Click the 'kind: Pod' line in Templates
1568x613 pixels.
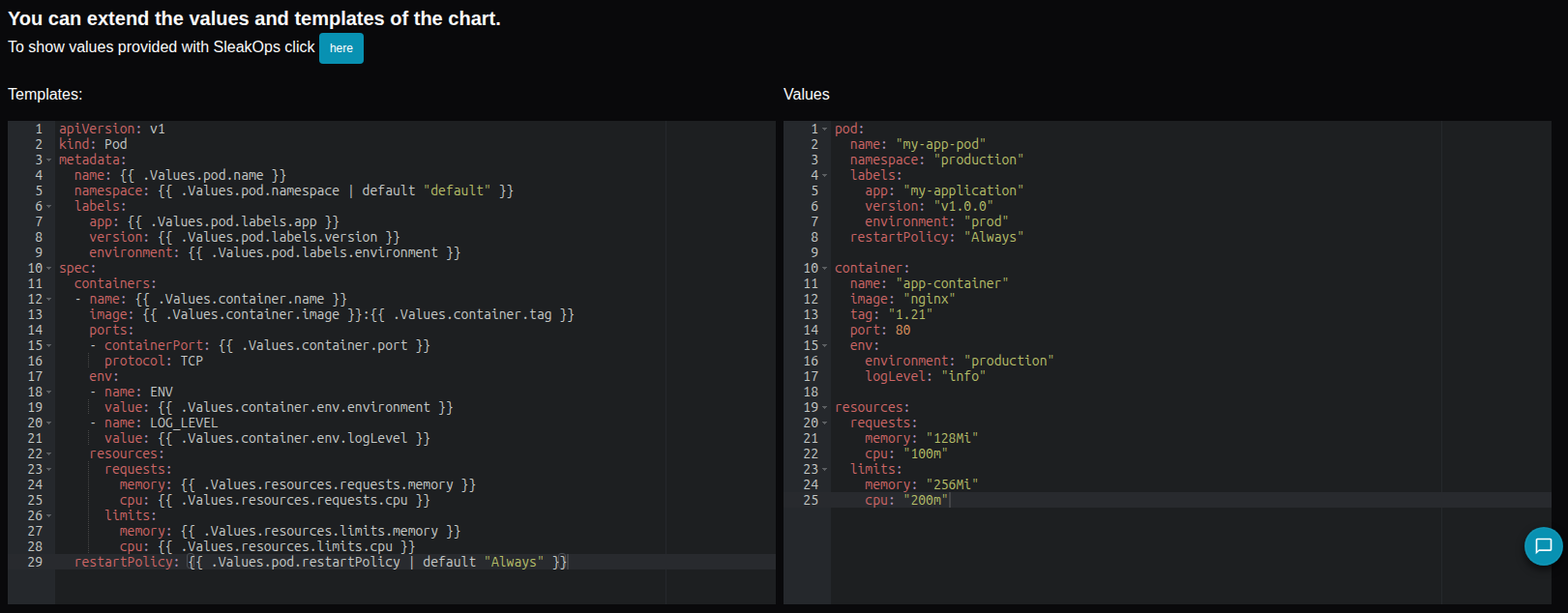click(x=93, y=144)
